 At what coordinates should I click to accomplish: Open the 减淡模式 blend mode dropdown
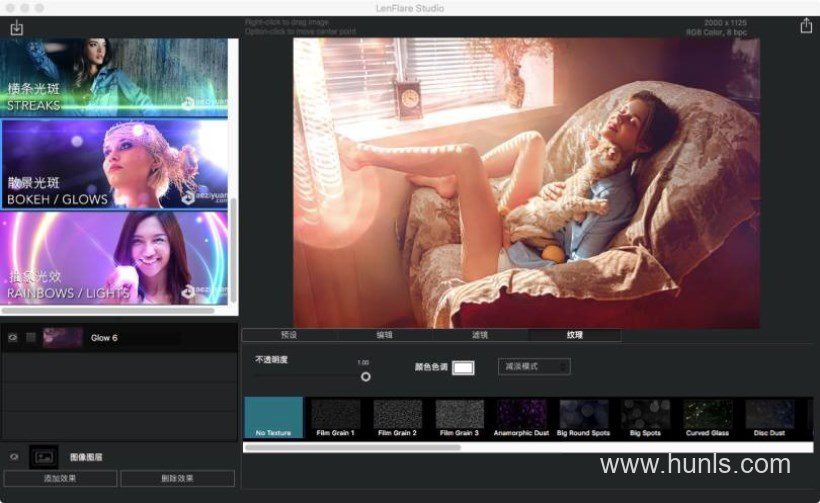click(x=534, y=367)
